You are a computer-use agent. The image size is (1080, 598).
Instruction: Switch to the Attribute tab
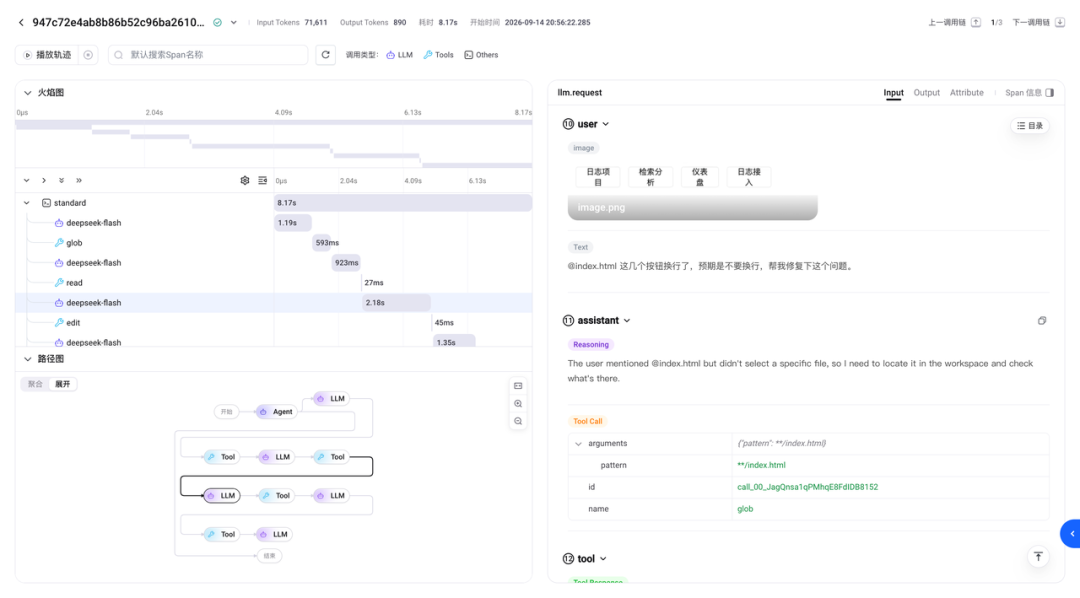[966, 92]
